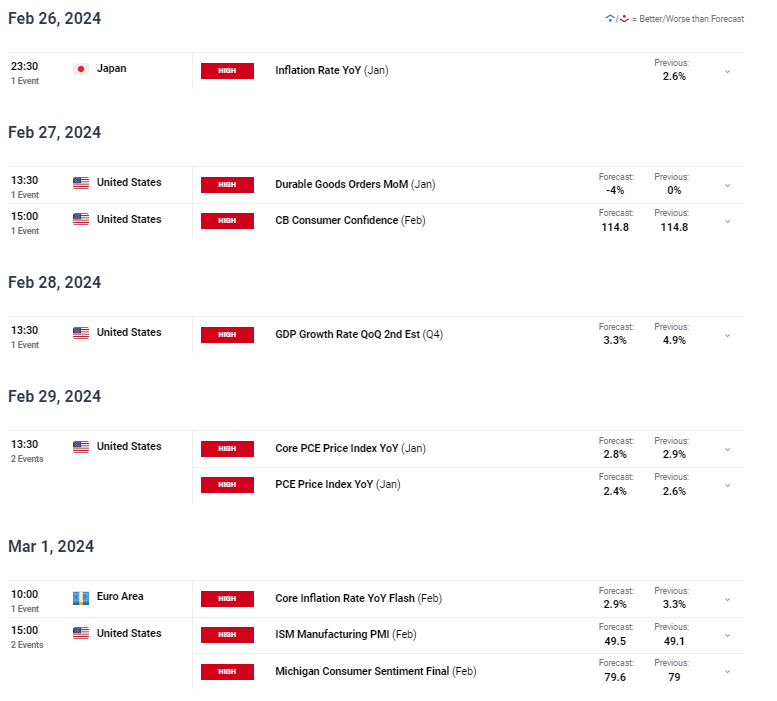
Task: Expand the Michigan Consumer Sentiment Final row
Action: pyautogui.click(x=727, y=672)
